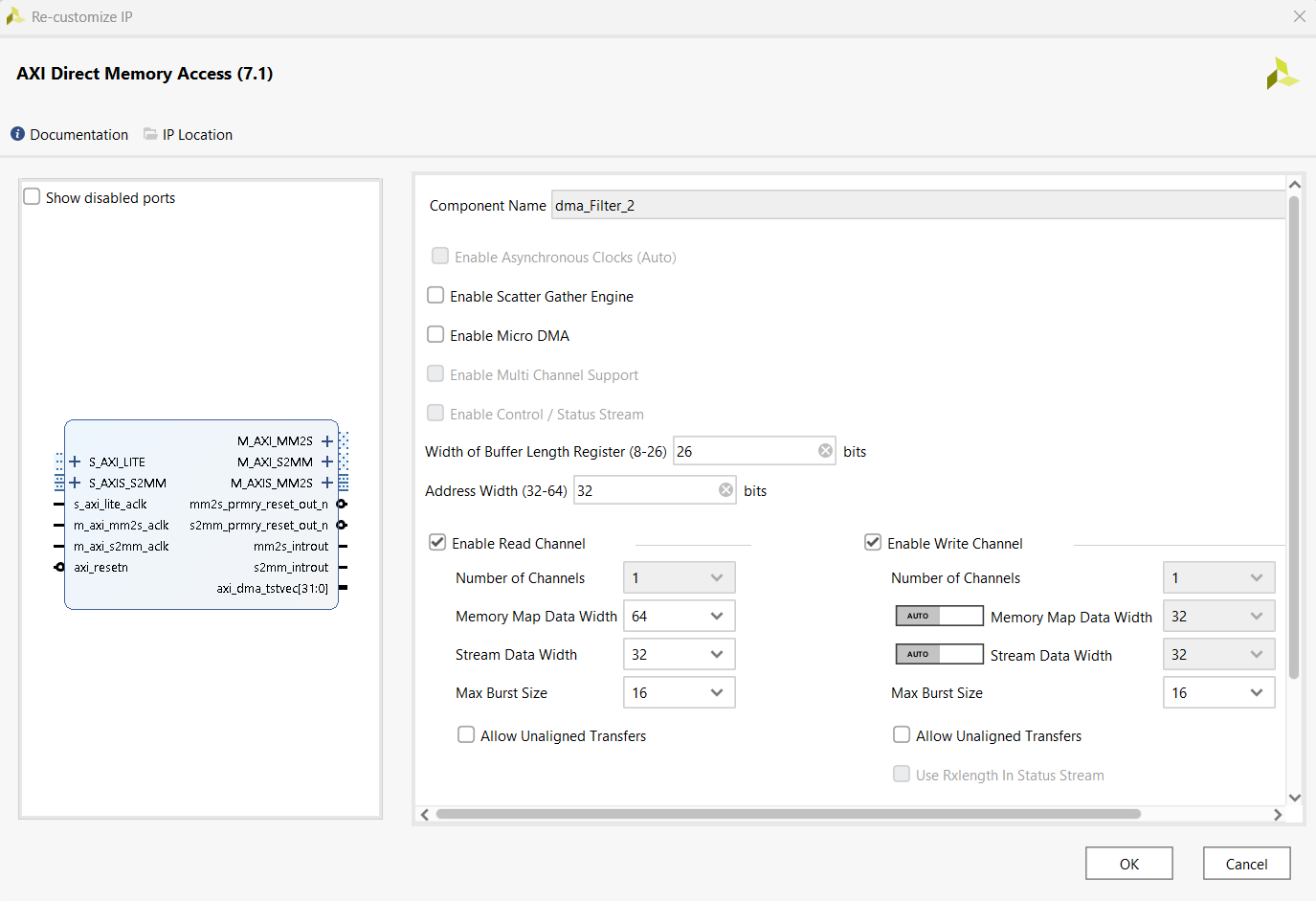Click the scroll down arrow
The image size is (1316, 901).
click(x=1294, y=798)
